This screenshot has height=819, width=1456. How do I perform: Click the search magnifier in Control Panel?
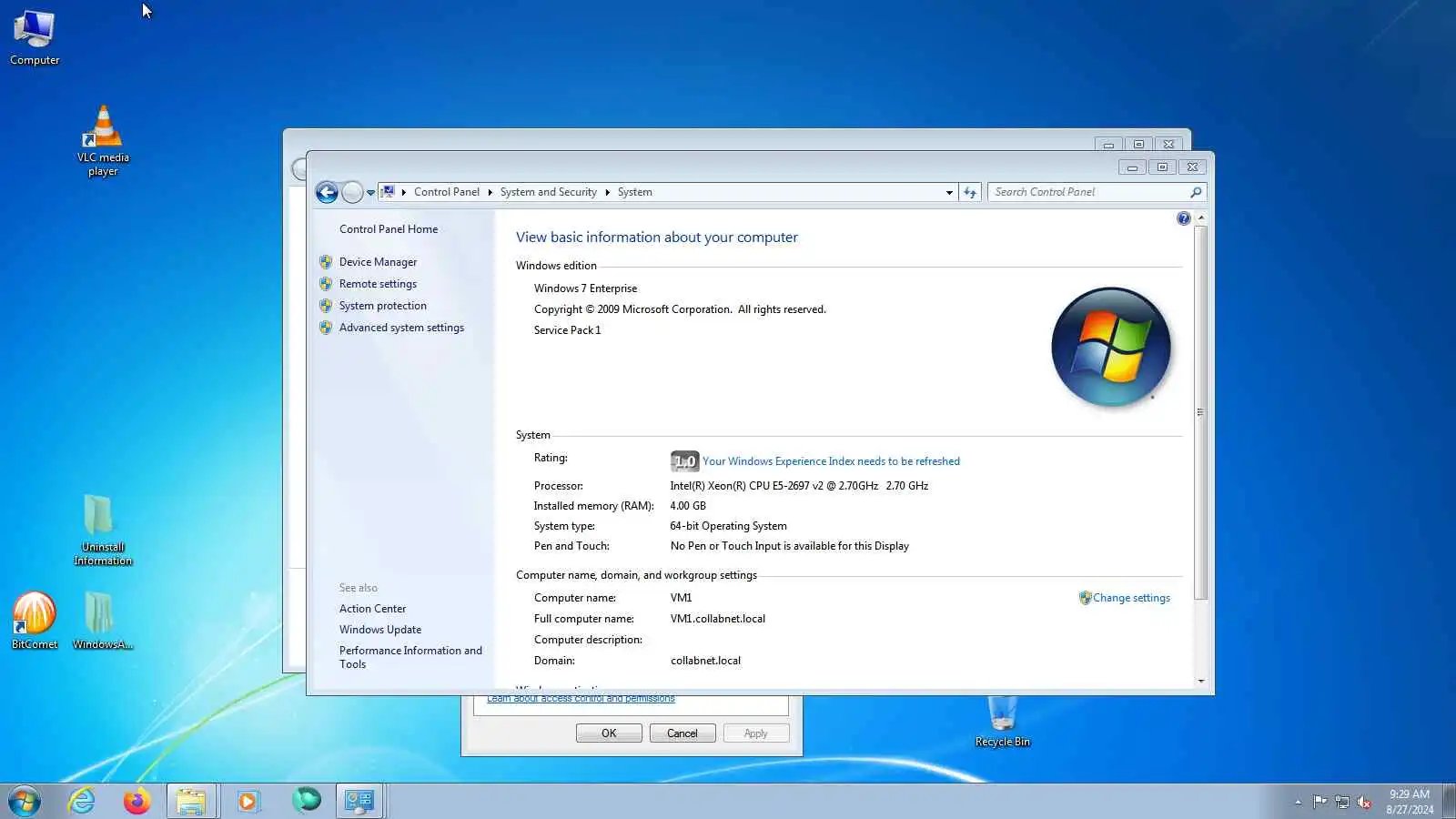[1196, 192]
